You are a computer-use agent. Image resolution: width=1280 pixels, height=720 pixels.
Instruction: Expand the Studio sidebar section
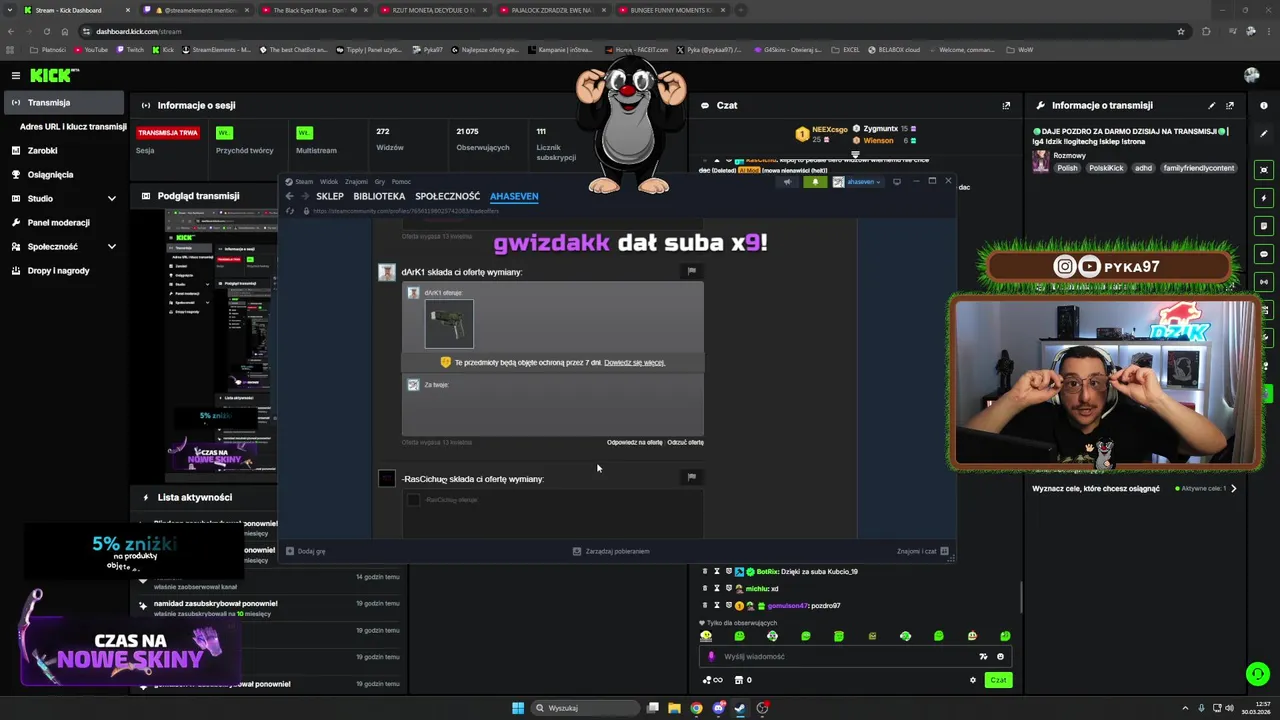click(111, 199)
